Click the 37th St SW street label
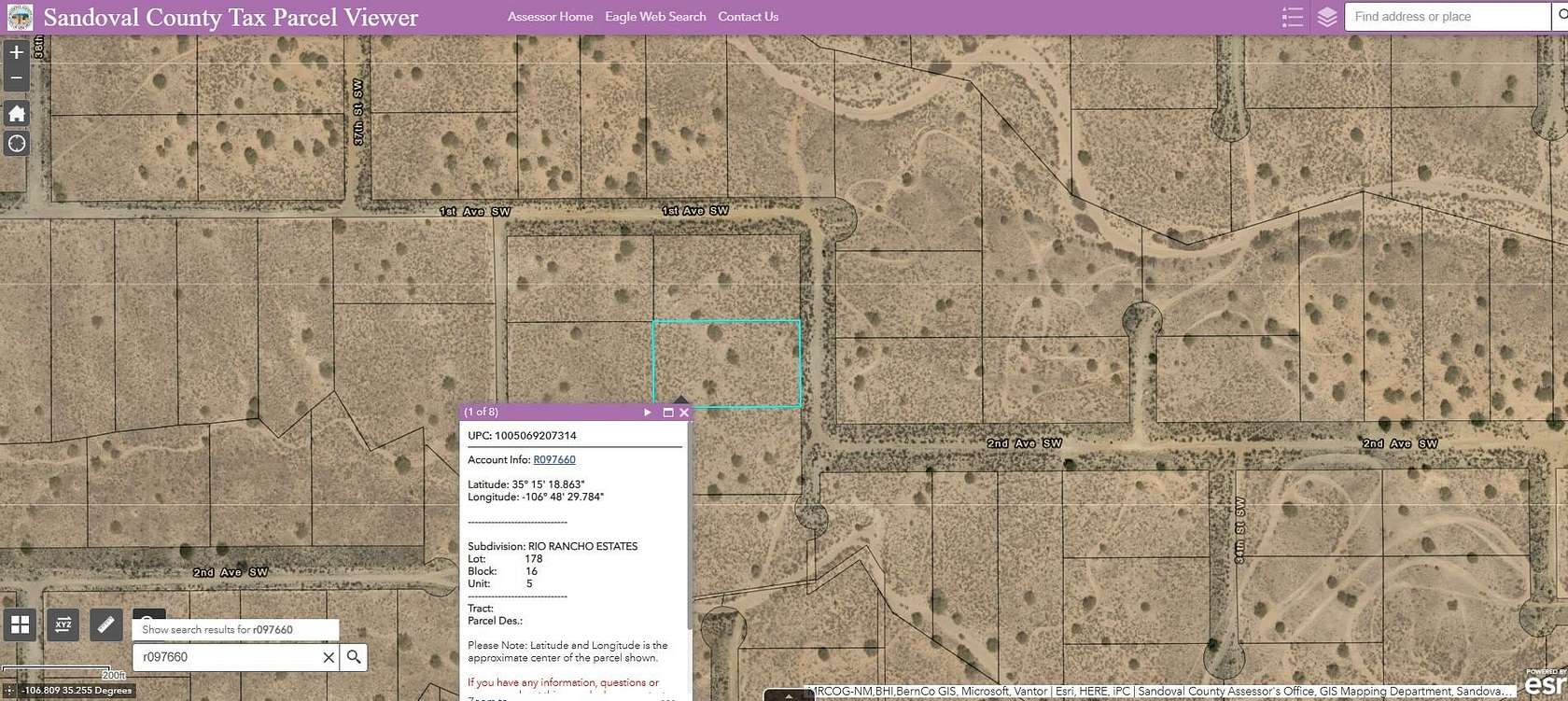Viewport: 1568px width, 701px height. pyautogui.click(x=357, y=111)
